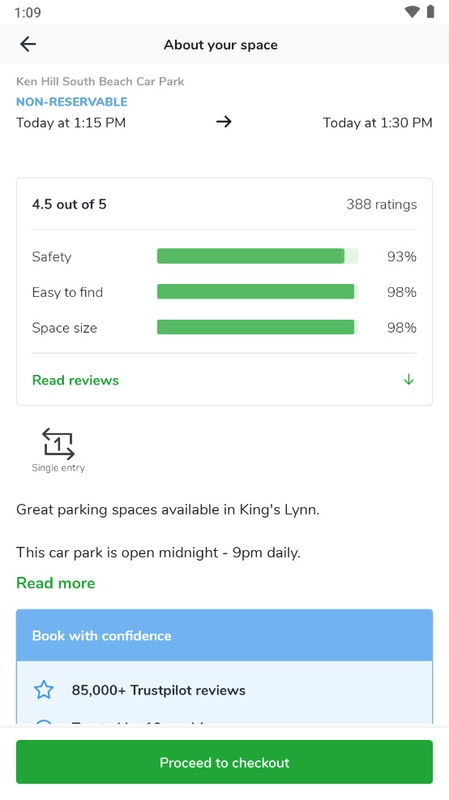Tap the Safety rating bar
The height and width of the screenshot is (800, 449).
point(258,256)
